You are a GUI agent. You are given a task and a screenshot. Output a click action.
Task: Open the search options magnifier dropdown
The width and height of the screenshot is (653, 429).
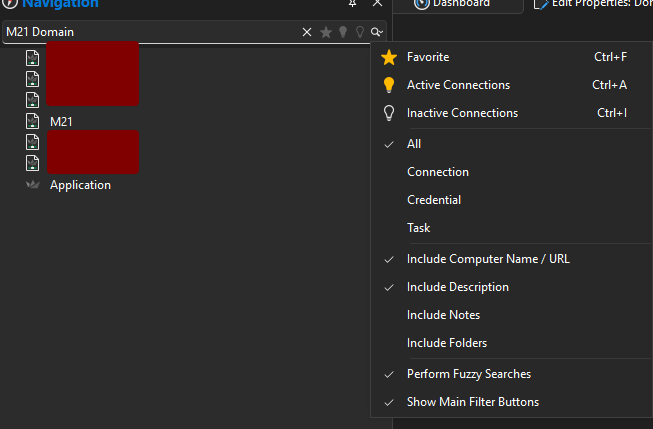(376, 32)
